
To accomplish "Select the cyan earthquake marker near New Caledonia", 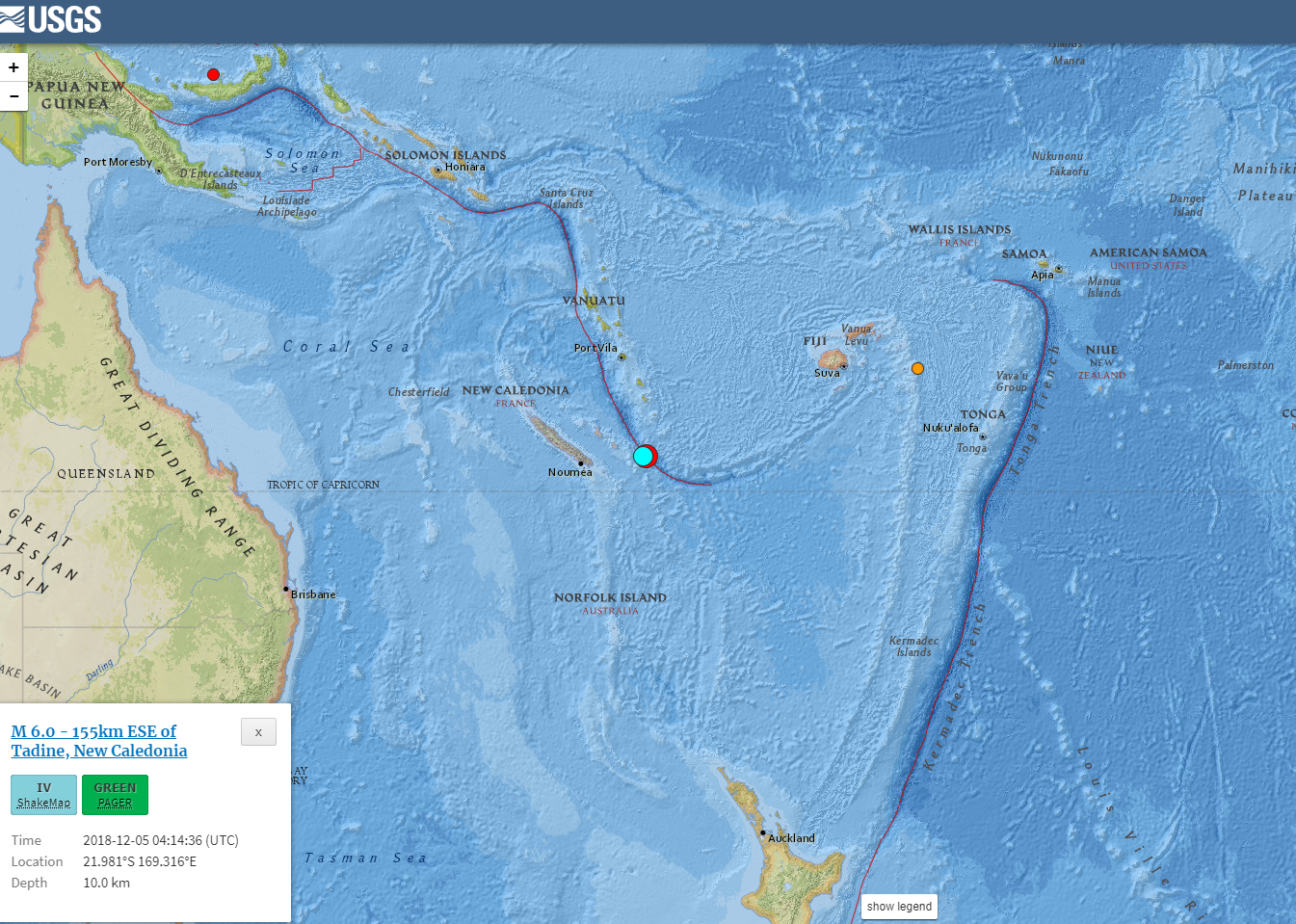I will click(643, 457).
